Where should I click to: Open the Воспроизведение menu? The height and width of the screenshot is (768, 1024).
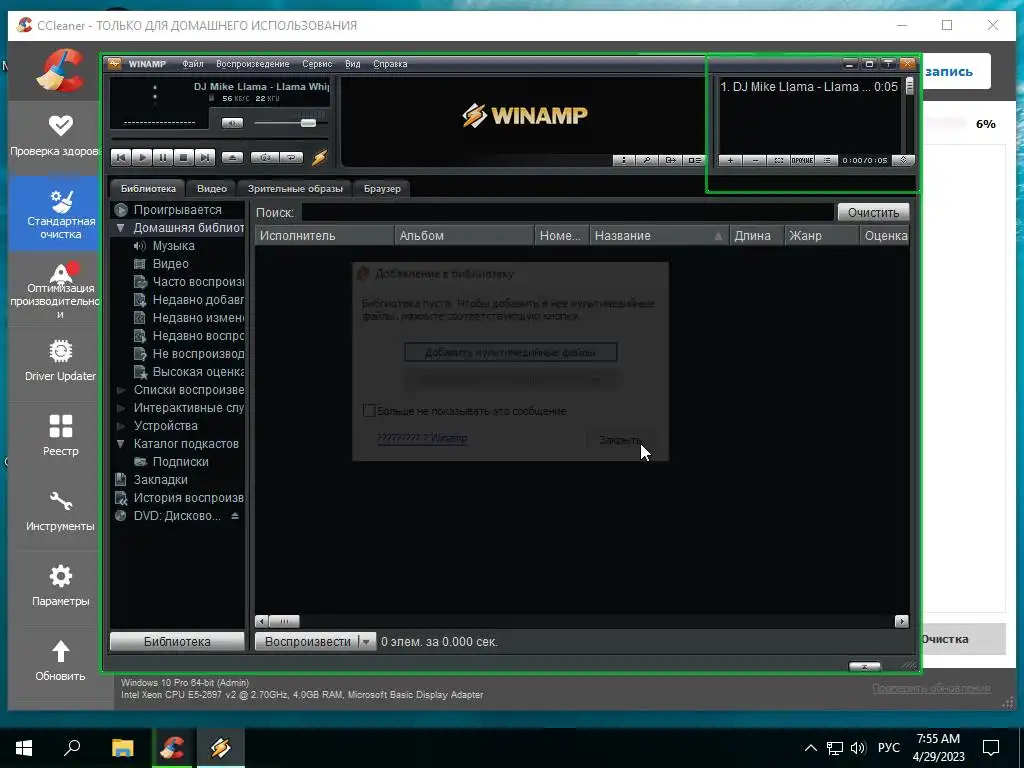tap(253, 64)
